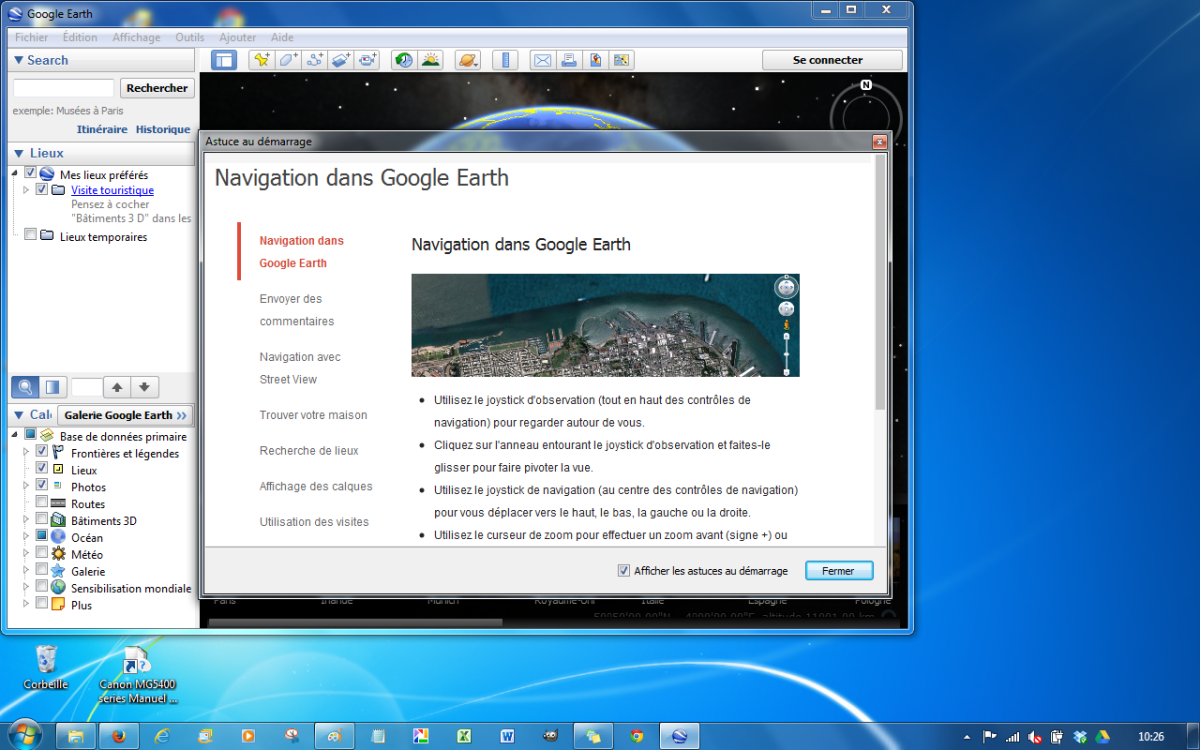Image resolution: width=1200 pixels, height=750 pixels.
Task: Click the down arrow button in Lieux panel
Action: 144,387
